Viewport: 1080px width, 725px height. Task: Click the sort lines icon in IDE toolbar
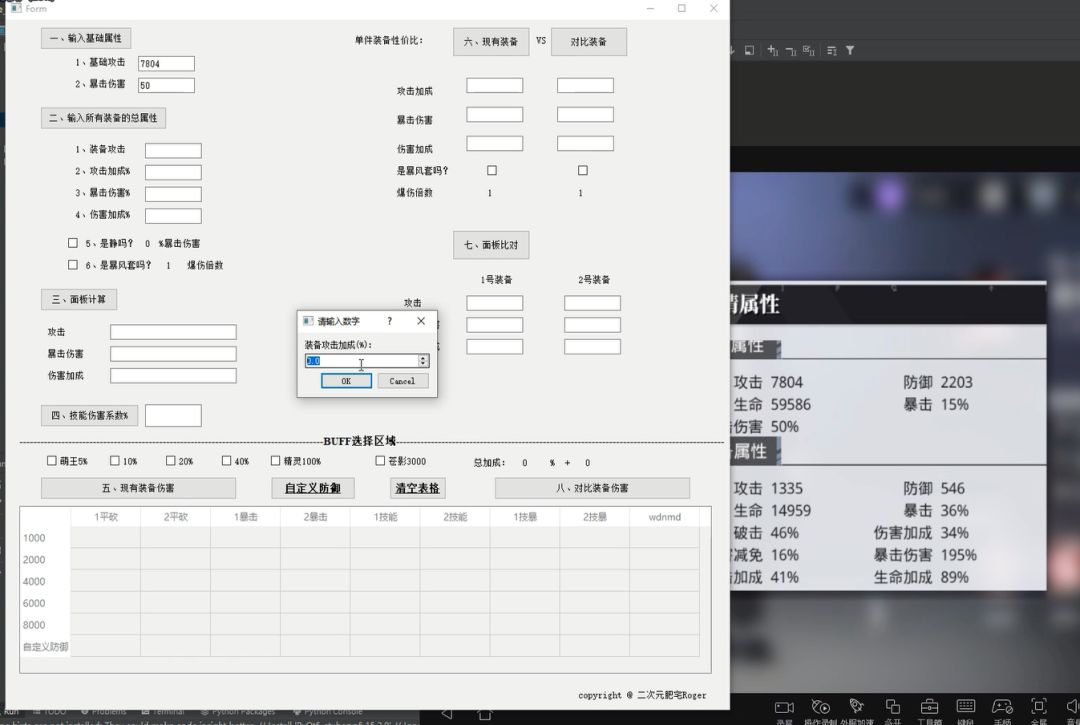tap(832, 51)
